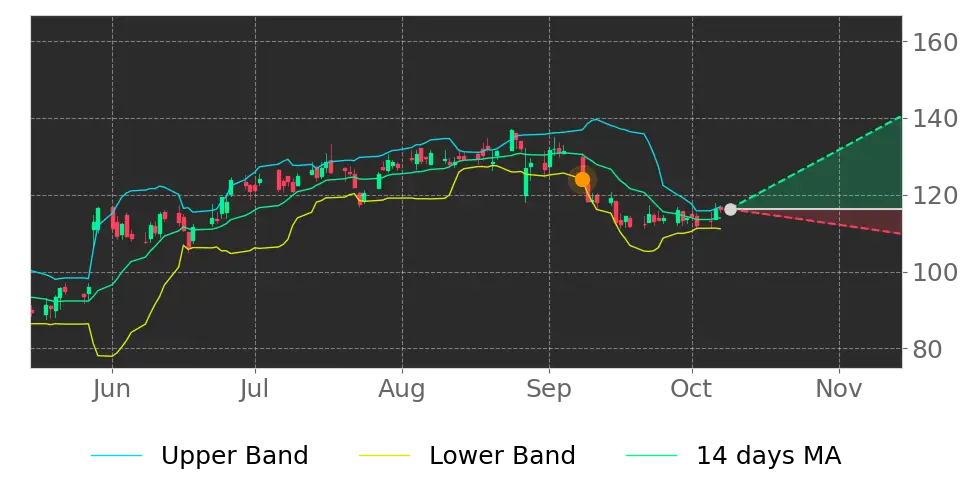Select the Lower Band legend entry
The image size is (972, 486).
coord(467,456)
